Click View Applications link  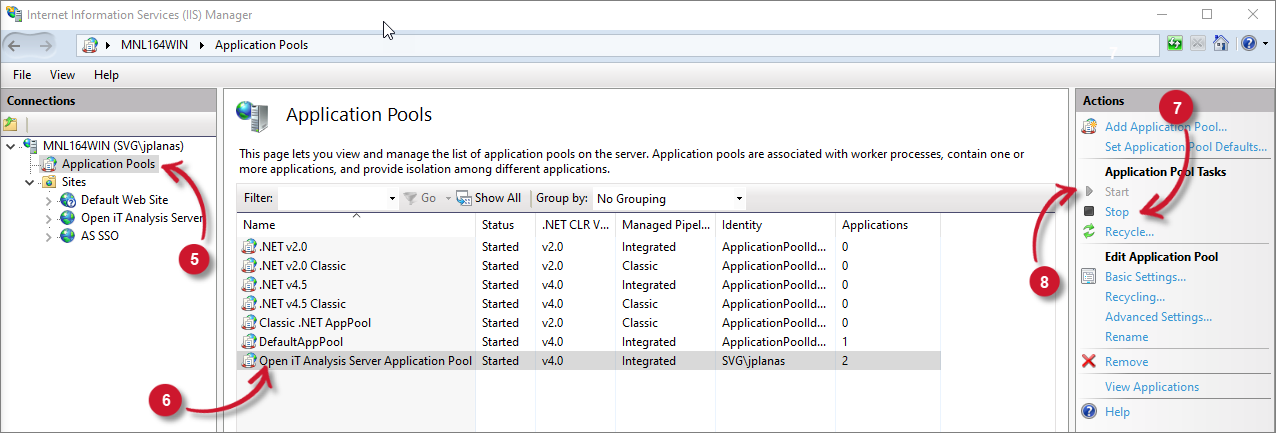pos(1152,387)
